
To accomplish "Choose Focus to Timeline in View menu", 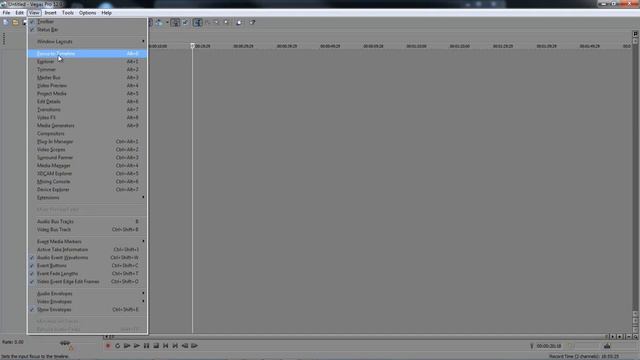I will [x=87, y=53].
